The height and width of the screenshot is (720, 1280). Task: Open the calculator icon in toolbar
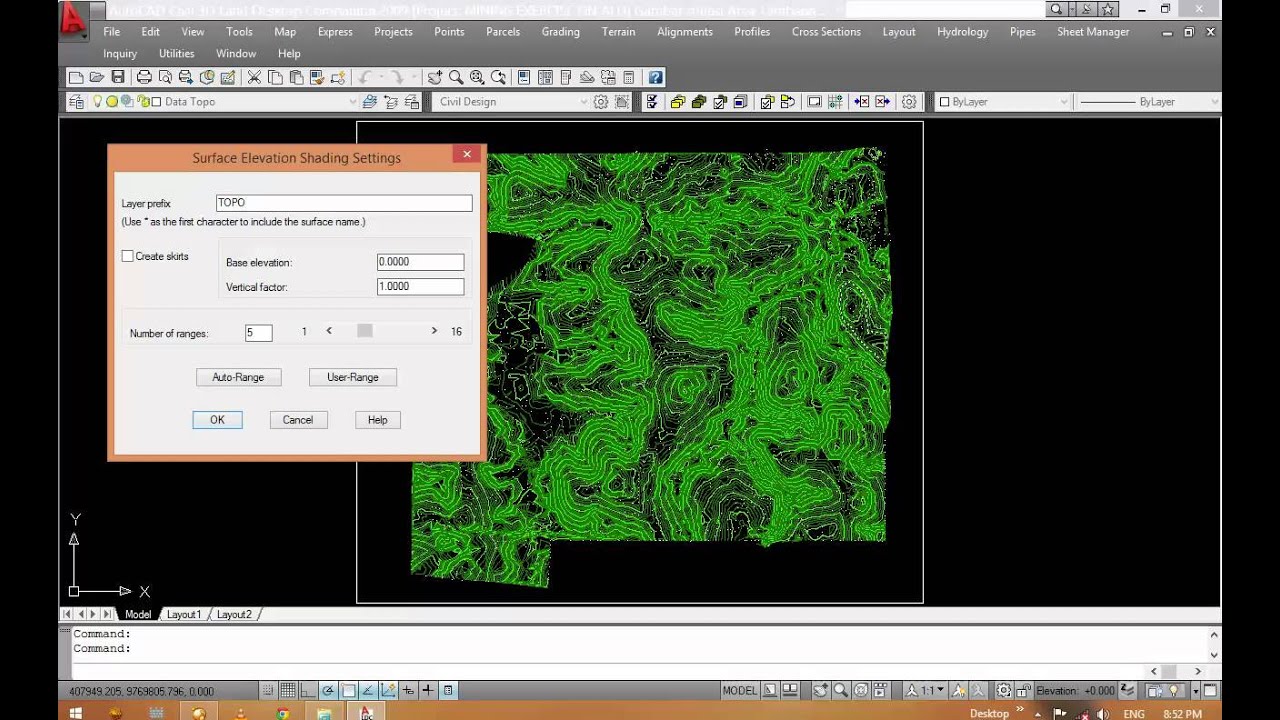(x=628, y=77)
